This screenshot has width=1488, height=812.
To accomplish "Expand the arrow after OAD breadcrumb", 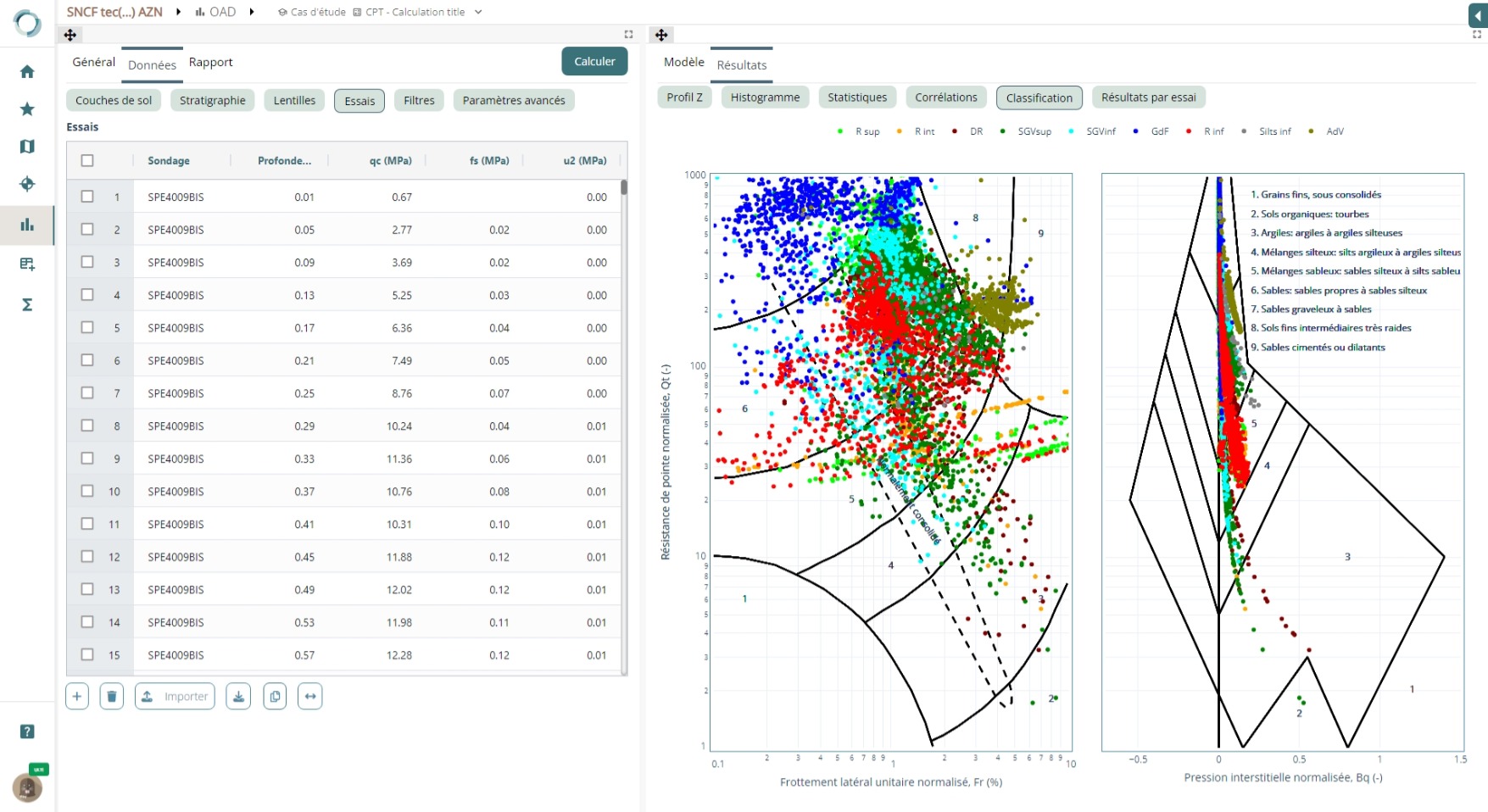I will coord(252,12).
